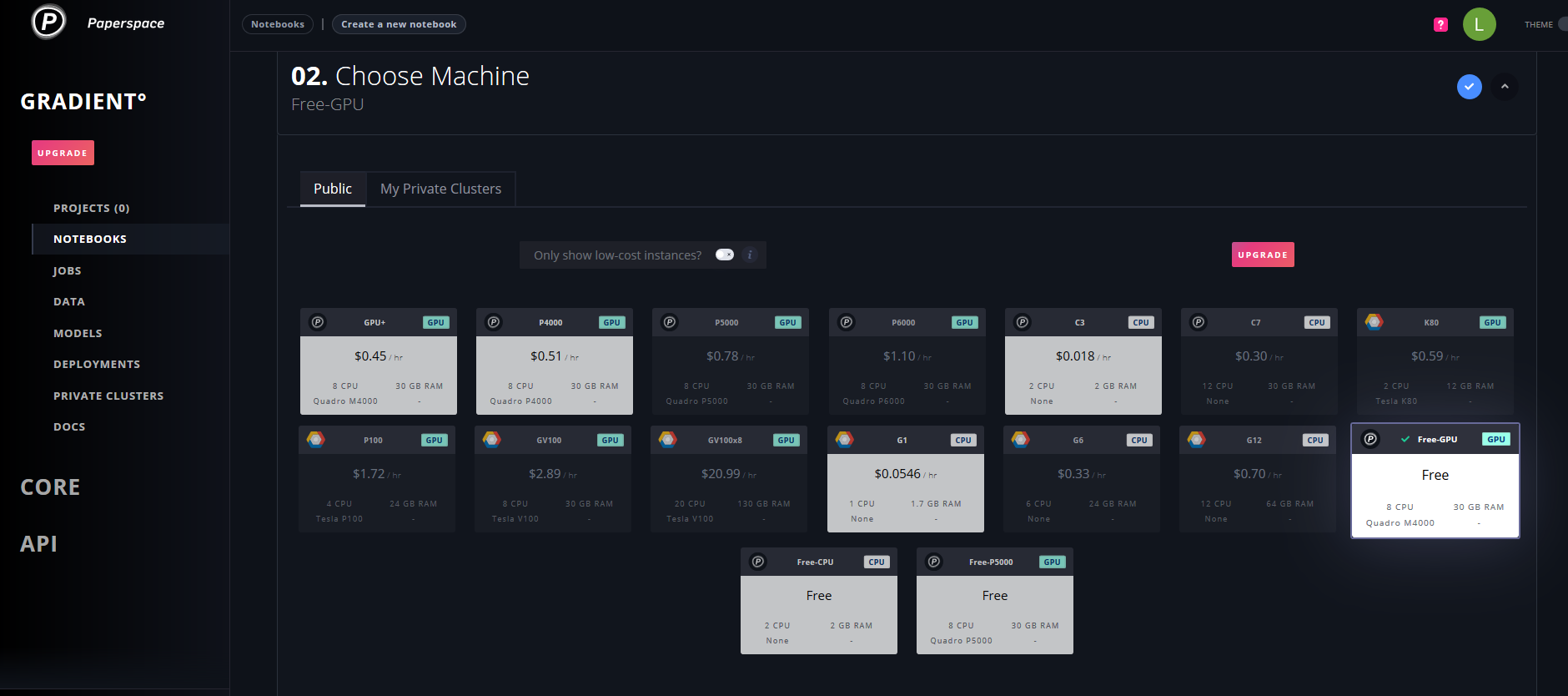Click Google Cloud icon on GV100 card
The image size is (1568, 696).
pyautogui.click(x=492, y=439)
